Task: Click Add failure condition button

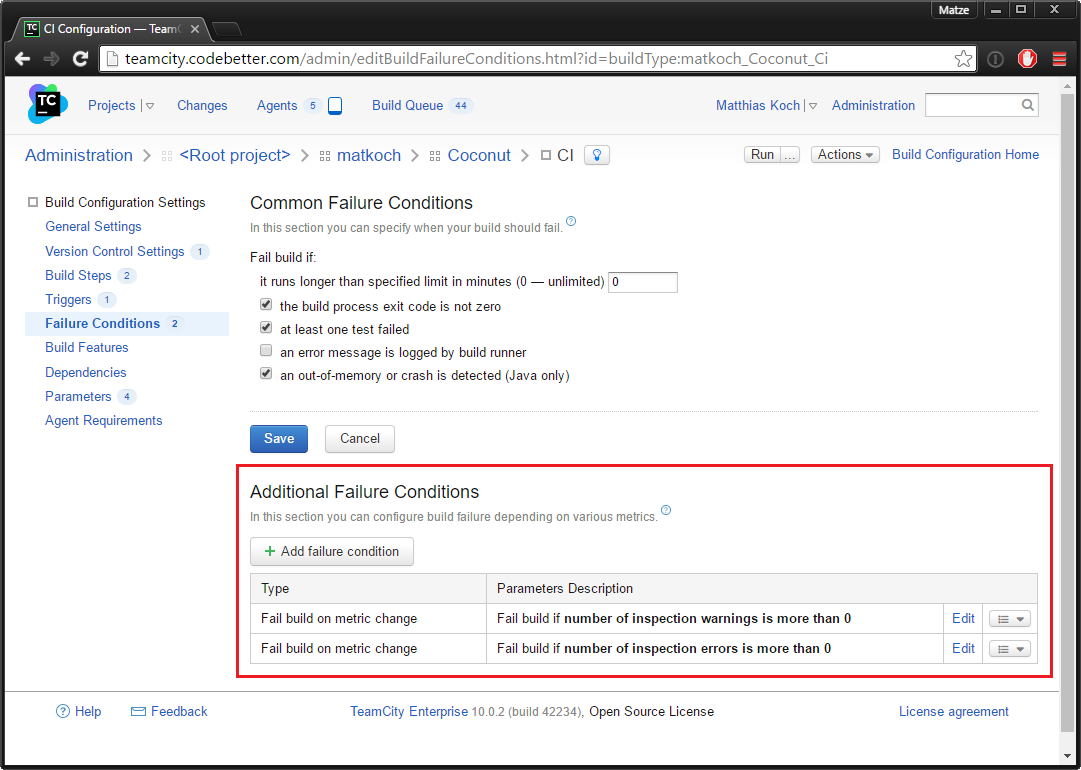Action: pyautogui.click(x=332, y=551)
